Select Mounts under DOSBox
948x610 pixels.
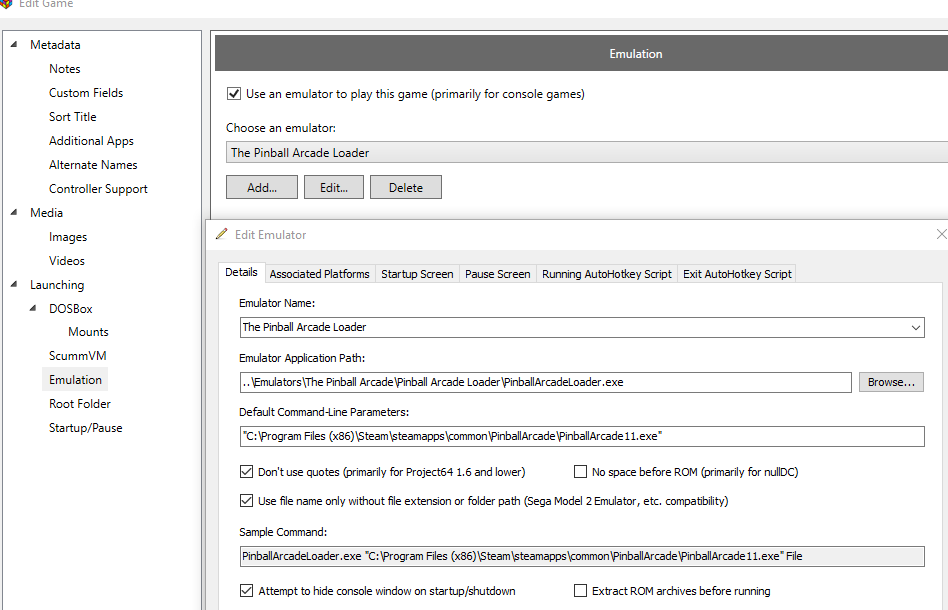pyautogui.click(x=88, y=331)
